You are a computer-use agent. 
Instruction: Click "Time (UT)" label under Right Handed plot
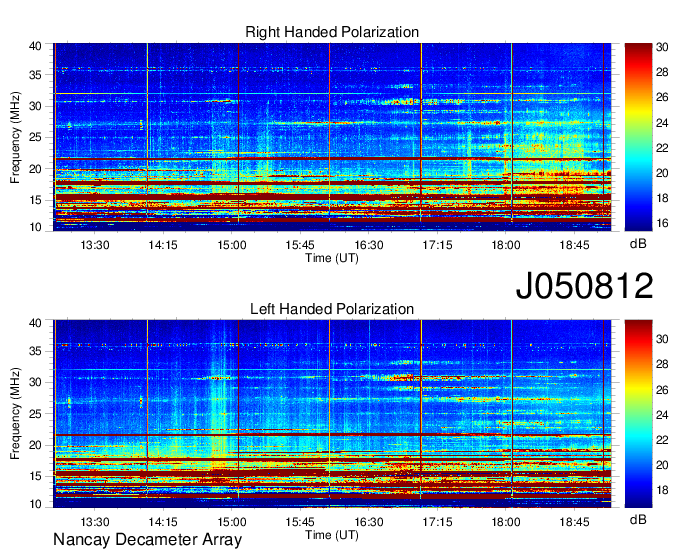point(332,258)
